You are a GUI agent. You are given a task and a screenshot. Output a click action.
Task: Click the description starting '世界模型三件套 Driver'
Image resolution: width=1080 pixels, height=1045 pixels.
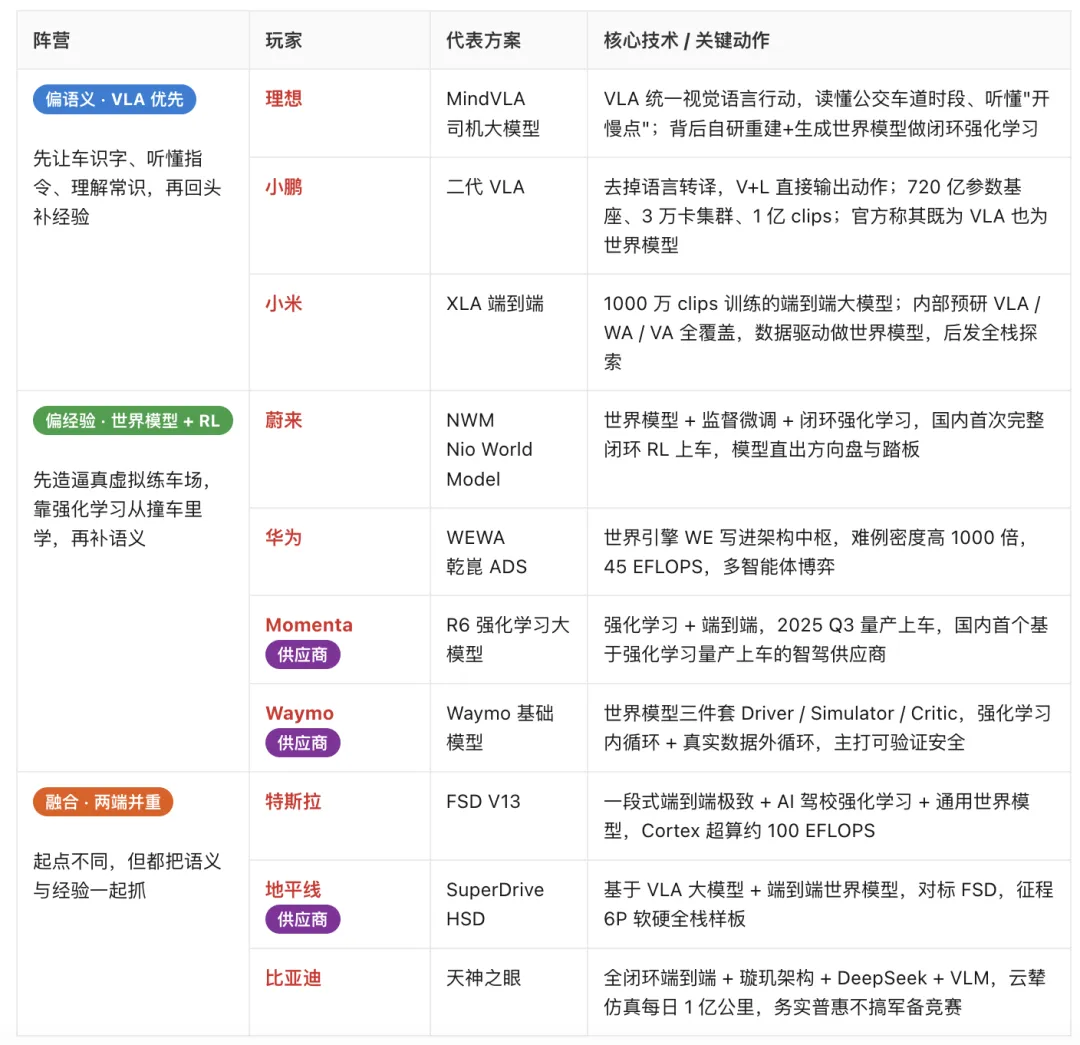(828, 728)
